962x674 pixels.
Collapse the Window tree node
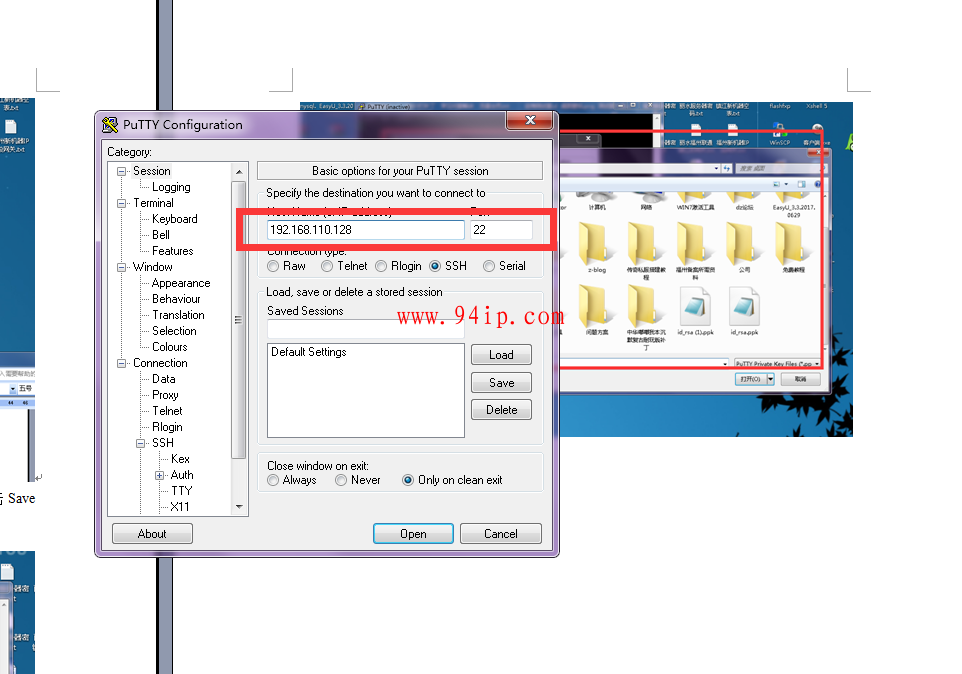point(121,267)
